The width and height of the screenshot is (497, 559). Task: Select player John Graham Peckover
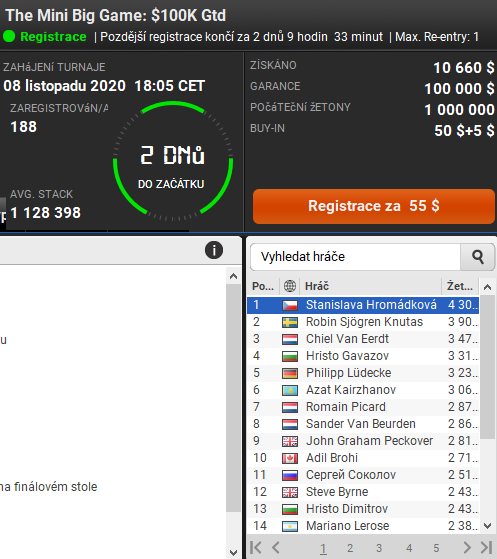pyautogui.click(x=363, y=441)
